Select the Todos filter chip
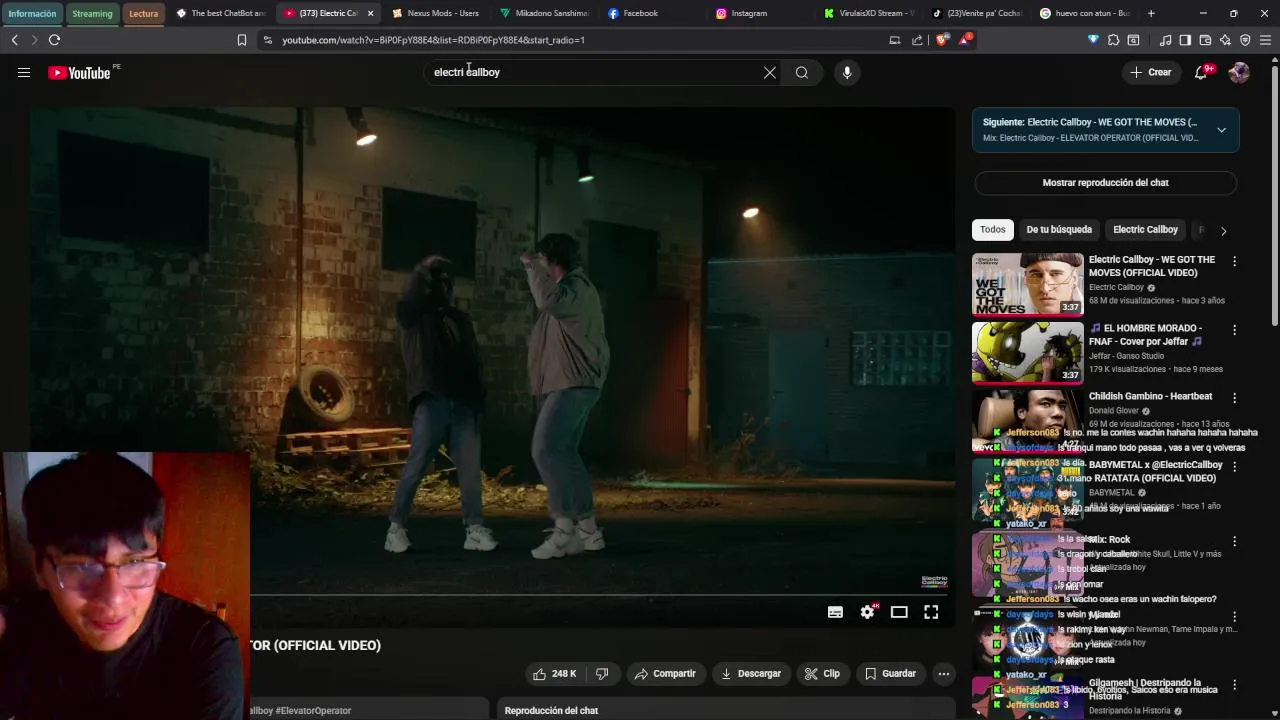 click(993, 230)
